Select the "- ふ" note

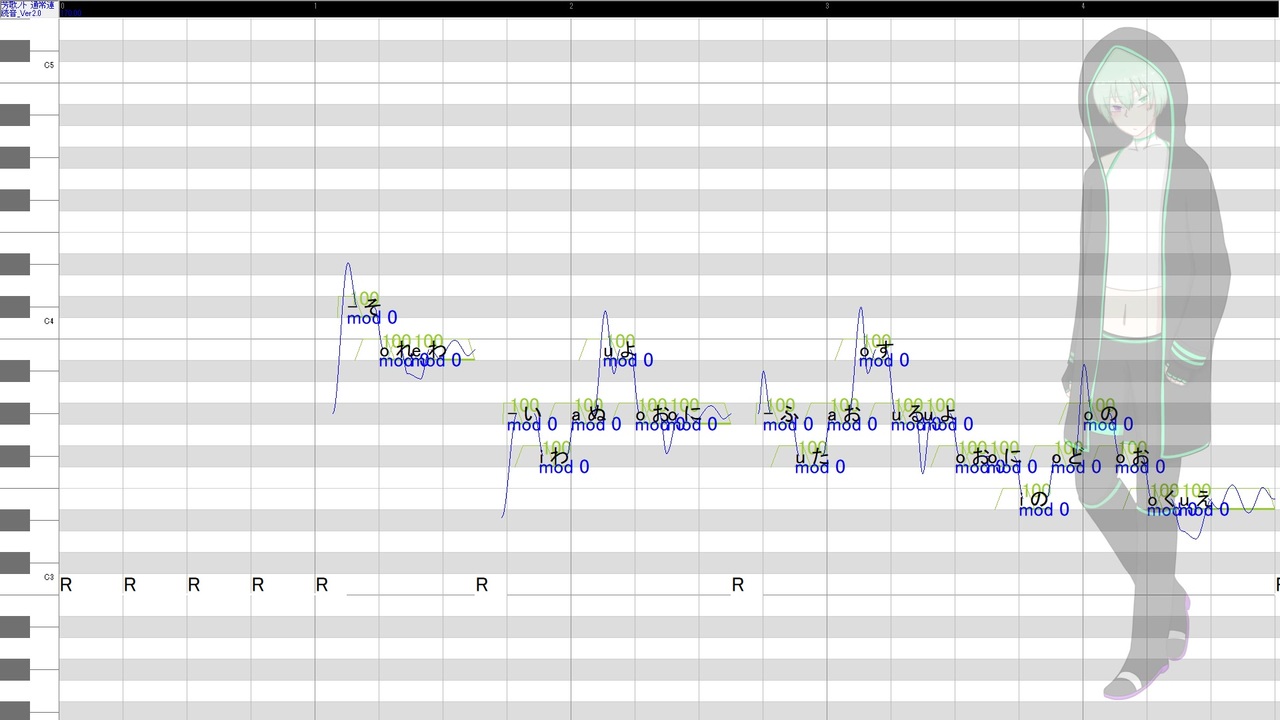[779, 414]
